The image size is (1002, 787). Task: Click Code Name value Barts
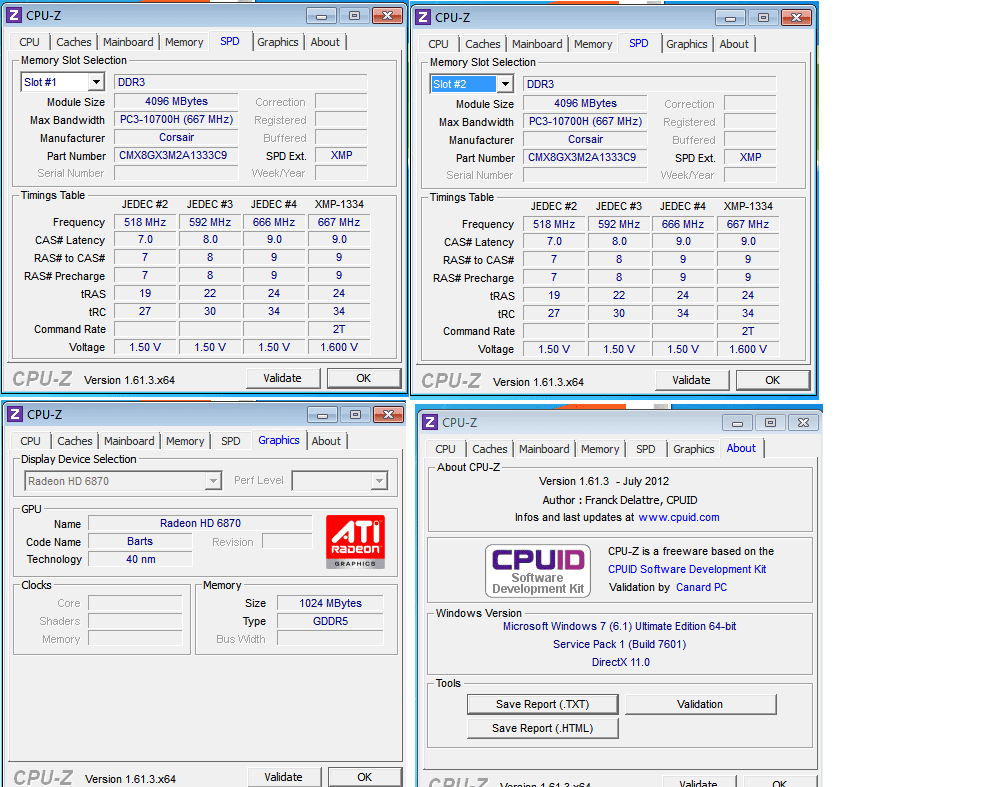(140, 541)
